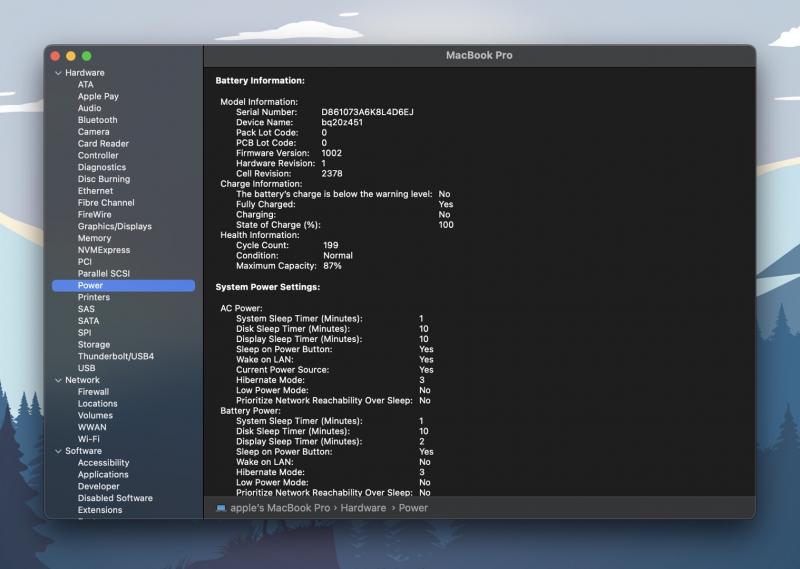
Task: Select the highlighted Power entry
Action: coord(123,285)
